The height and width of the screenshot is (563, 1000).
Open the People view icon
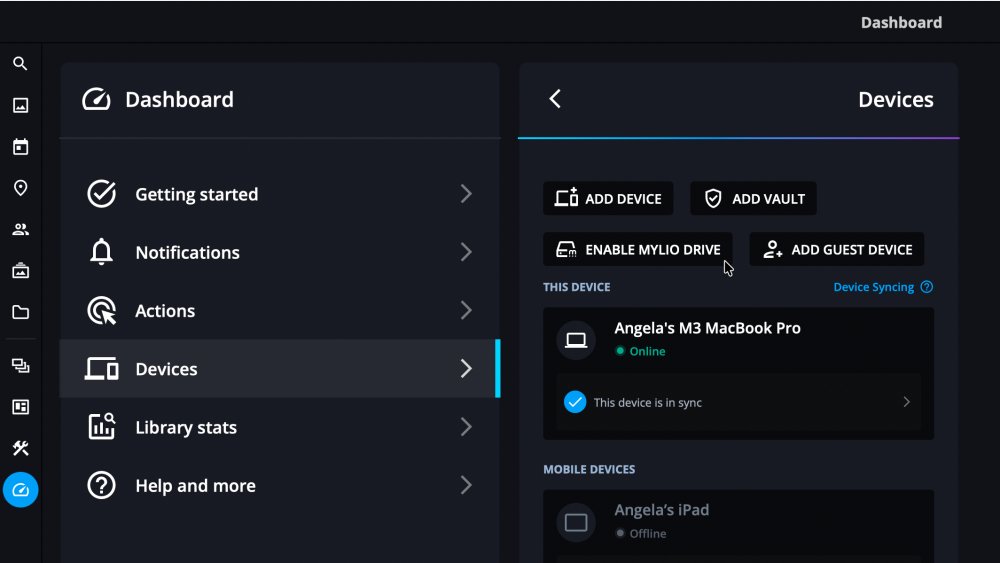tap(20, 229)
